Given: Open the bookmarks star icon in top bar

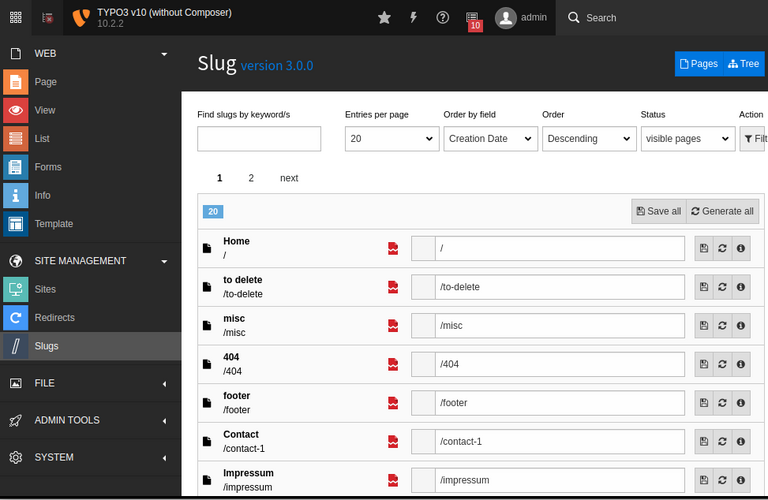Looking at the screenshot, I should tap(385, 17).
